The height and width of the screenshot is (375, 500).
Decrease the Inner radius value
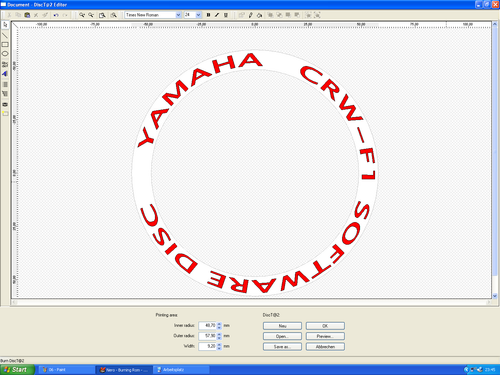[219, 328]
